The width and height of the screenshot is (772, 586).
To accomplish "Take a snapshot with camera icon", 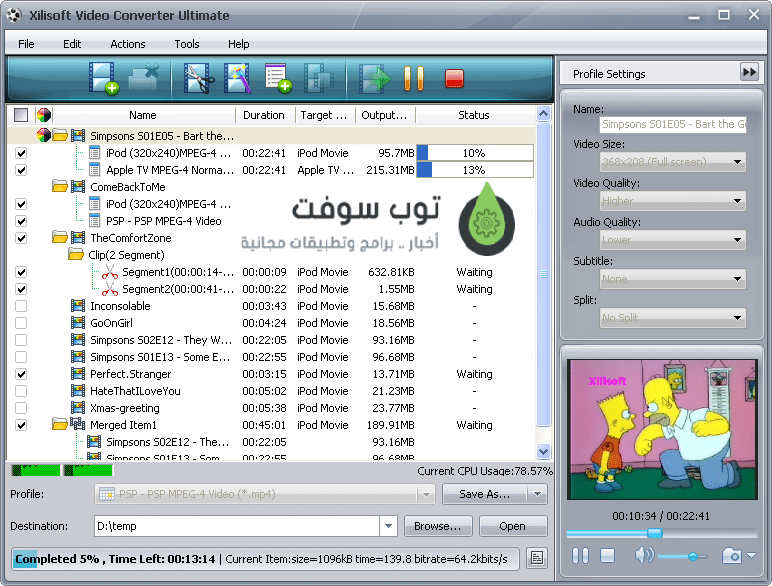I will (732, 556).
